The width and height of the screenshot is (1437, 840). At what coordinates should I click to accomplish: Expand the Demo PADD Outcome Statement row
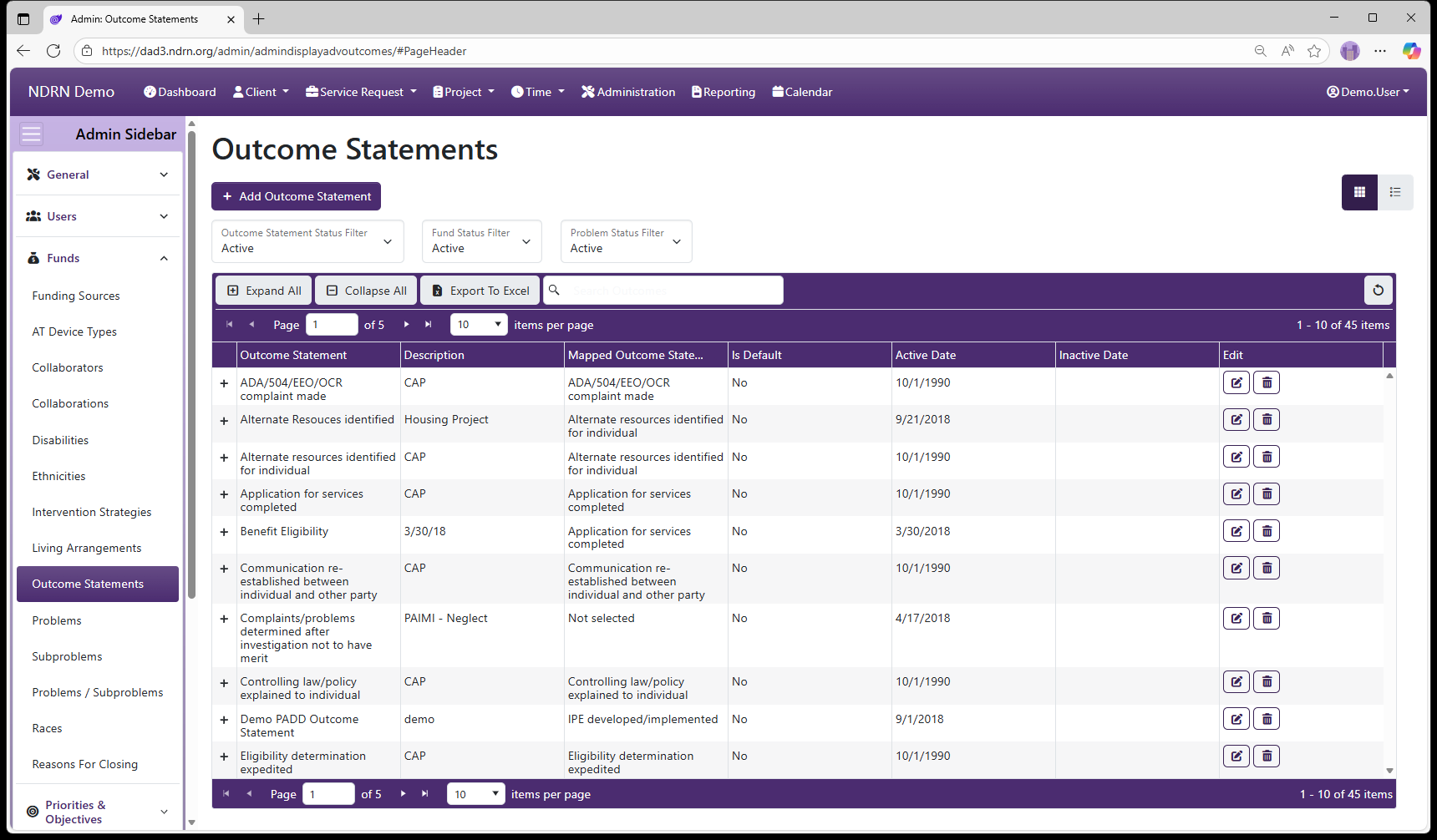tap(224, 720)
